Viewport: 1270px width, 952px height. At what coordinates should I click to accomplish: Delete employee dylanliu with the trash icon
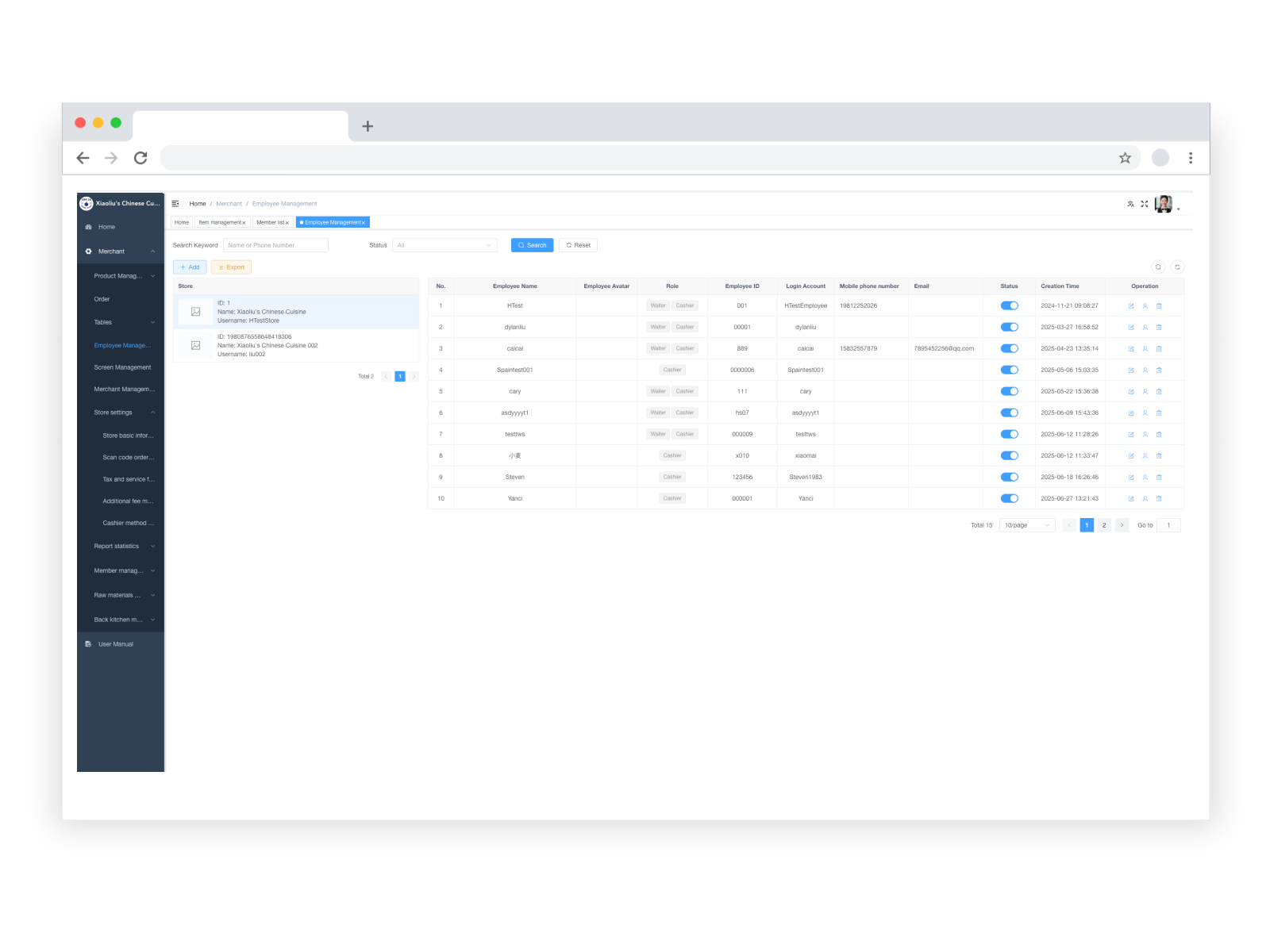tap(1159, 328)
